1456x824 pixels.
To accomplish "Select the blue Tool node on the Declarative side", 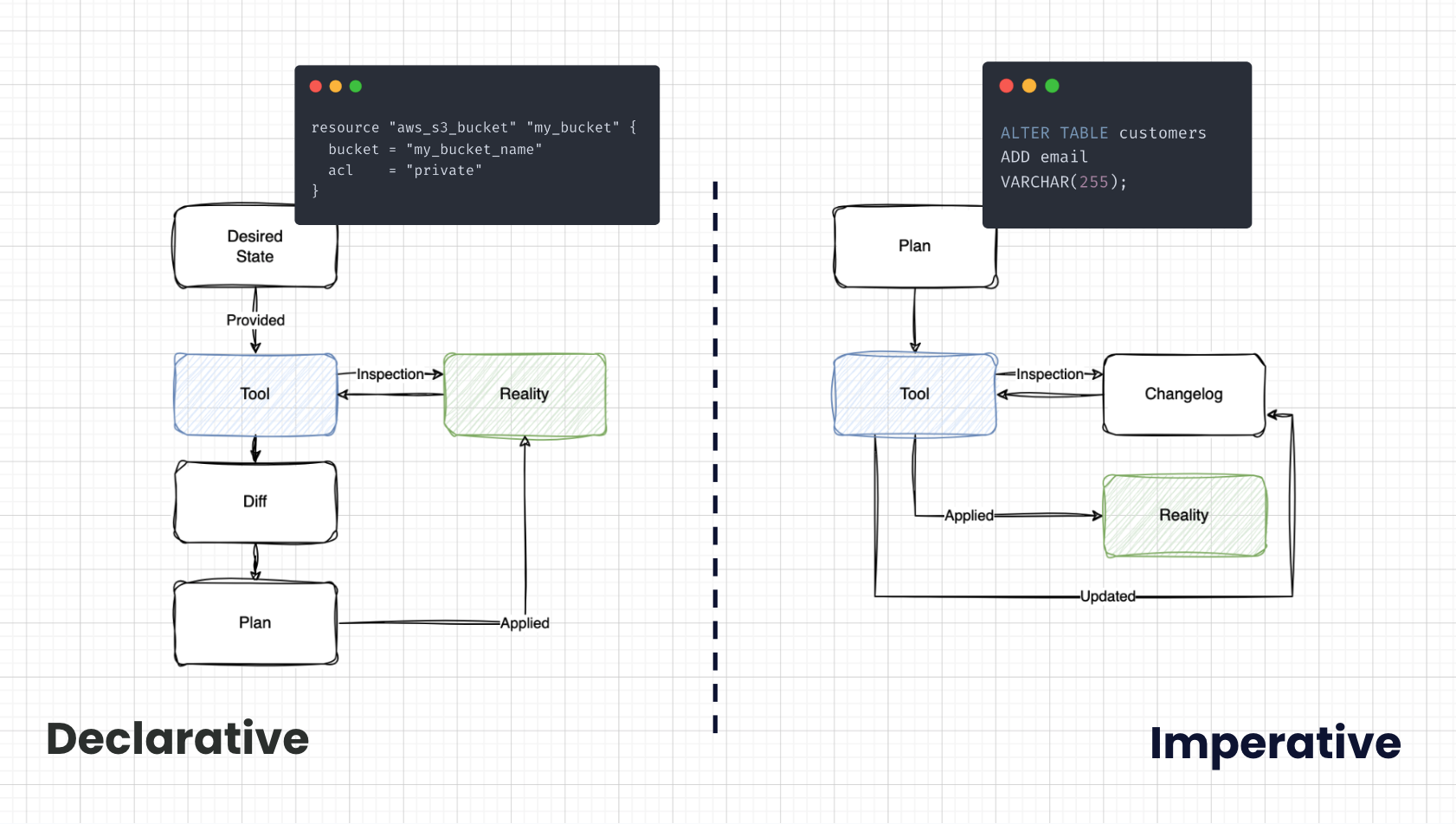I will (254, 394).
